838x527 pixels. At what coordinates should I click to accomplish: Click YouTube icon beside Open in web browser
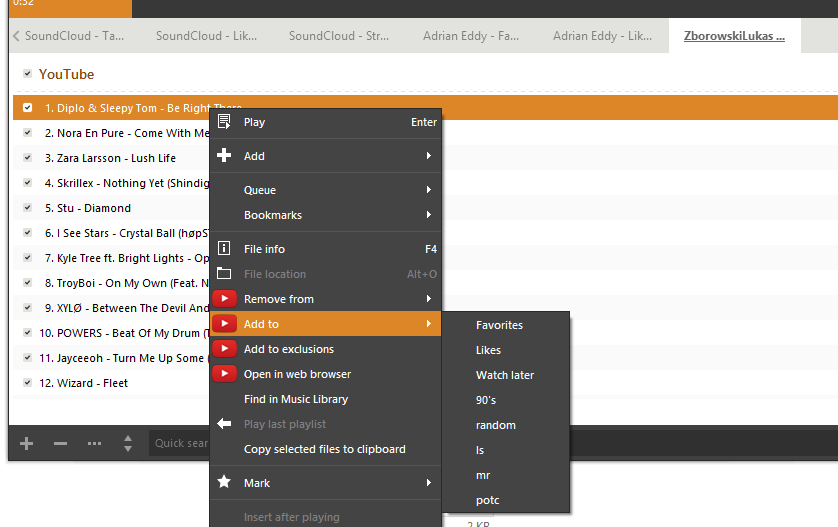point(224,374)
